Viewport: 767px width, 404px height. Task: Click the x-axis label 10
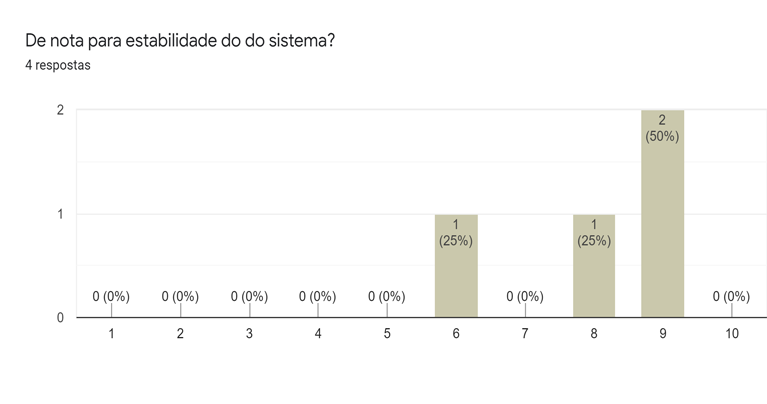tap(732, 334)
